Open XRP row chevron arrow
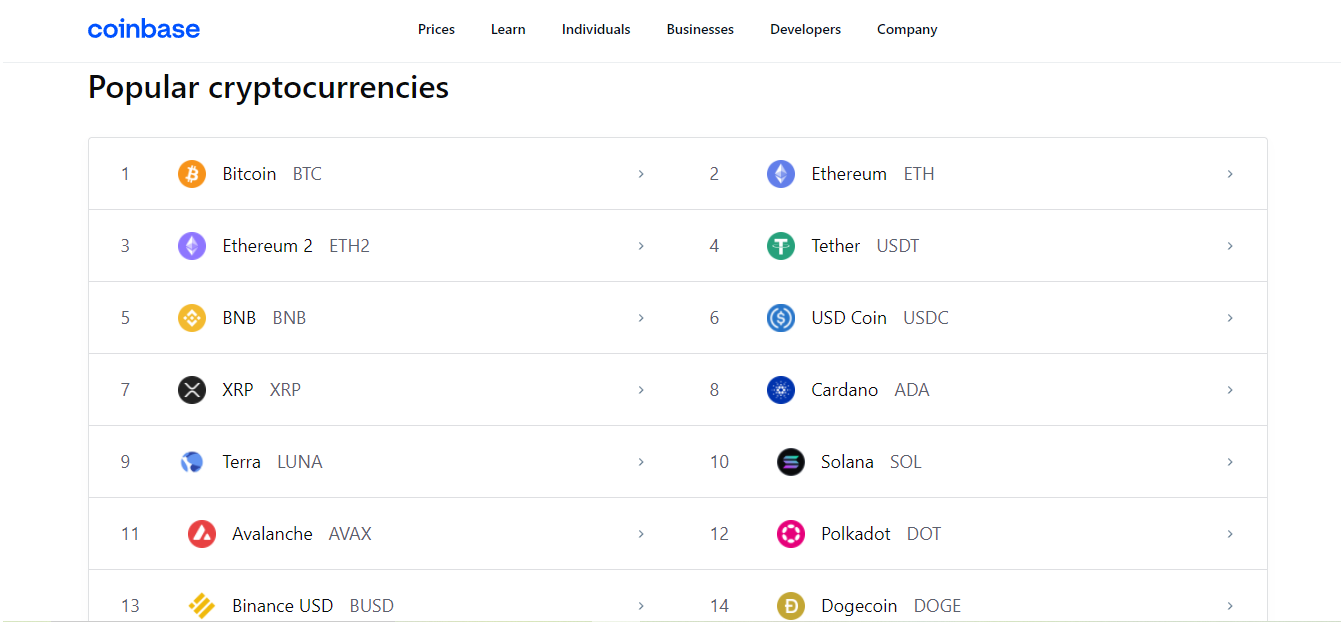 pos(641,390)
